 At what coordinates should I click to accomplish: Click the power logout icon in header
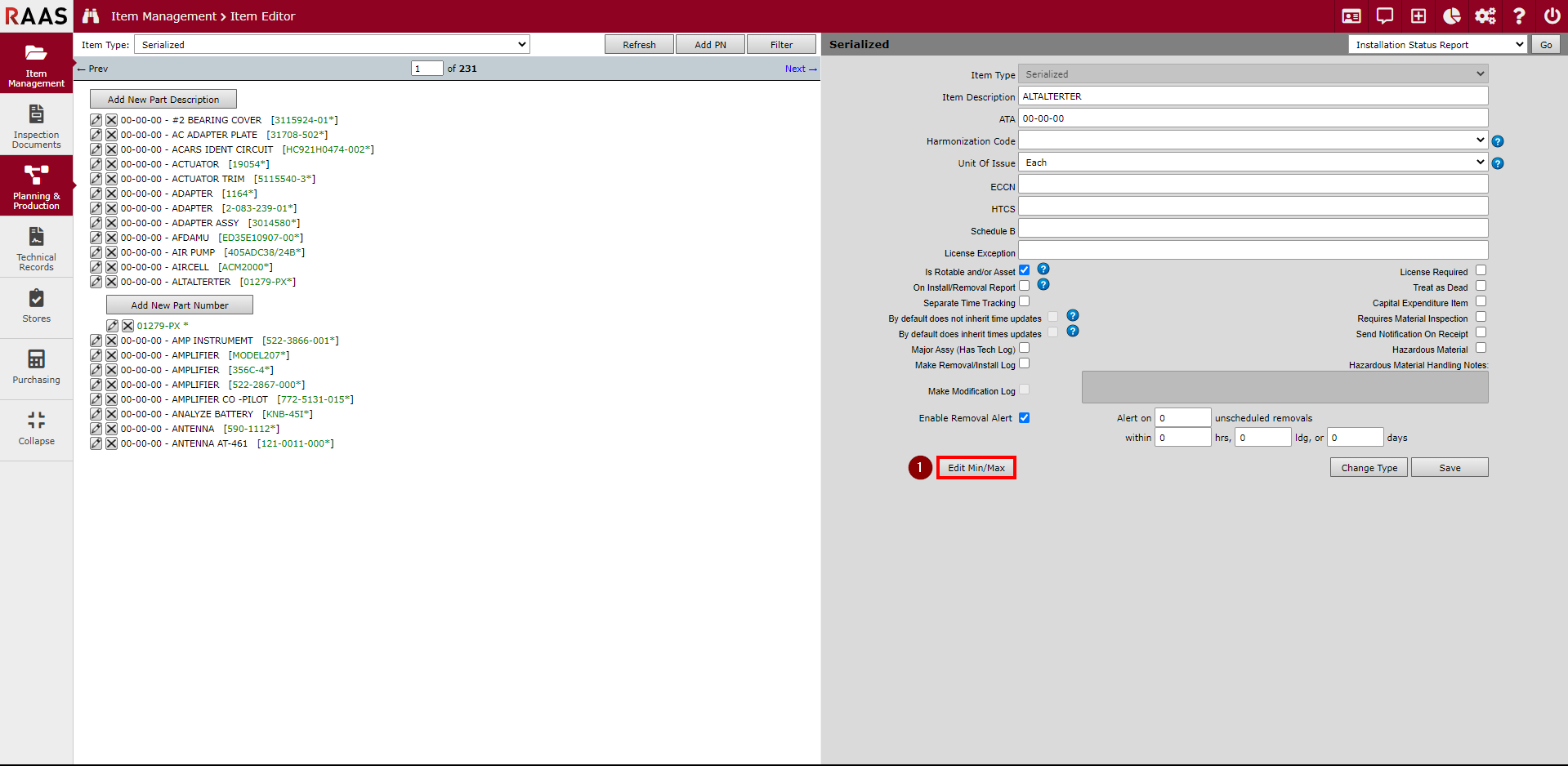1552,16
